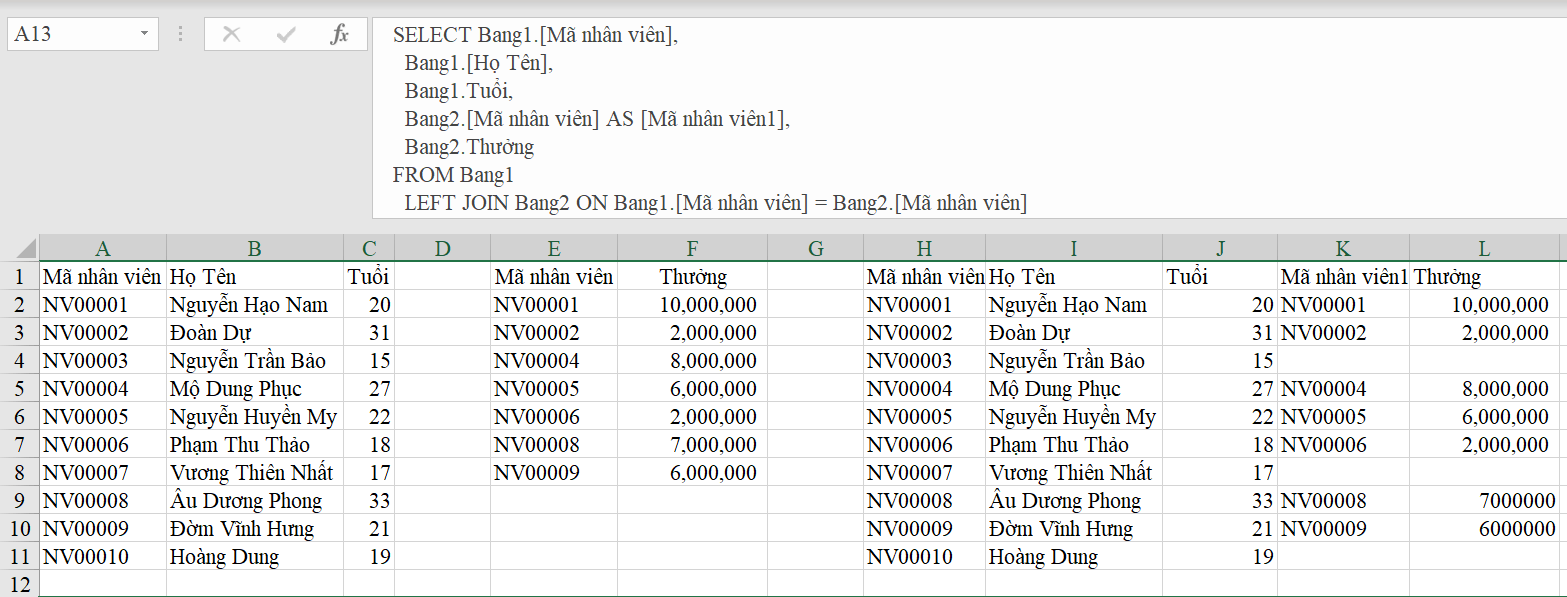Click cell L1 'Thưởng' header
The image size is (1567, 597).
tap(1484, 277)
